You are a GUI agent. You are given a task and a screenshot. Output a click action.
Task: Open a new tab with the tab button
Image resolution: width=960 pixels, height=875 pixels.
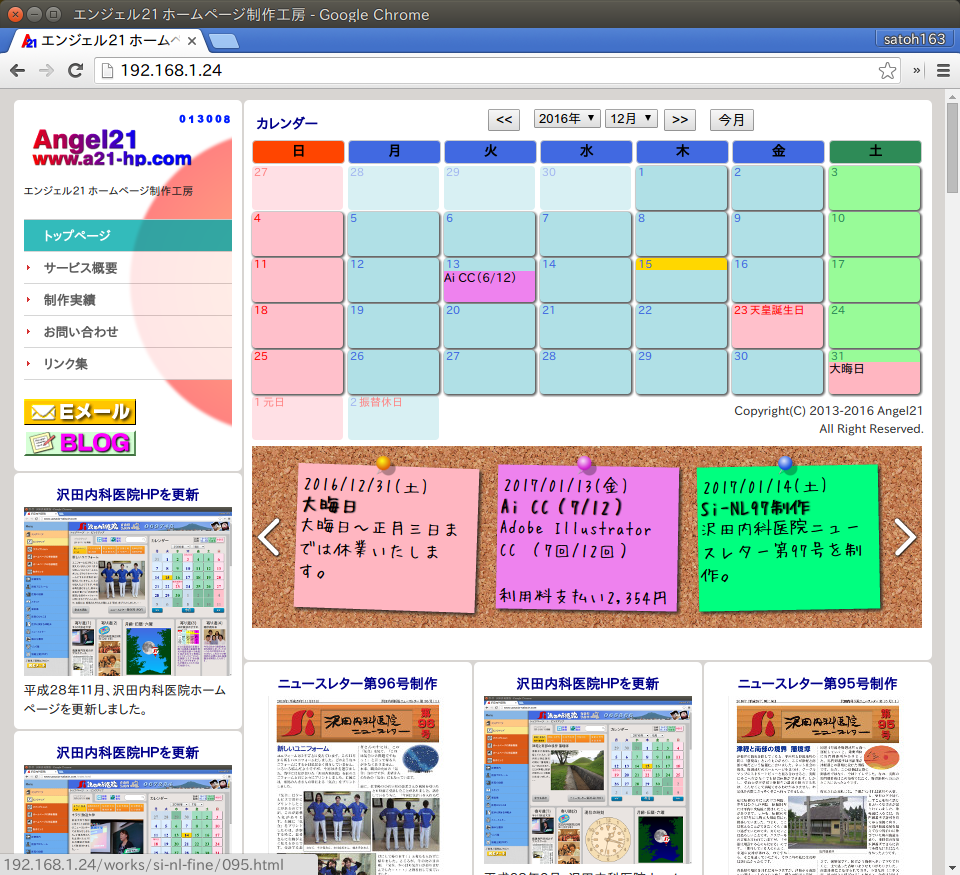point(223,41)
